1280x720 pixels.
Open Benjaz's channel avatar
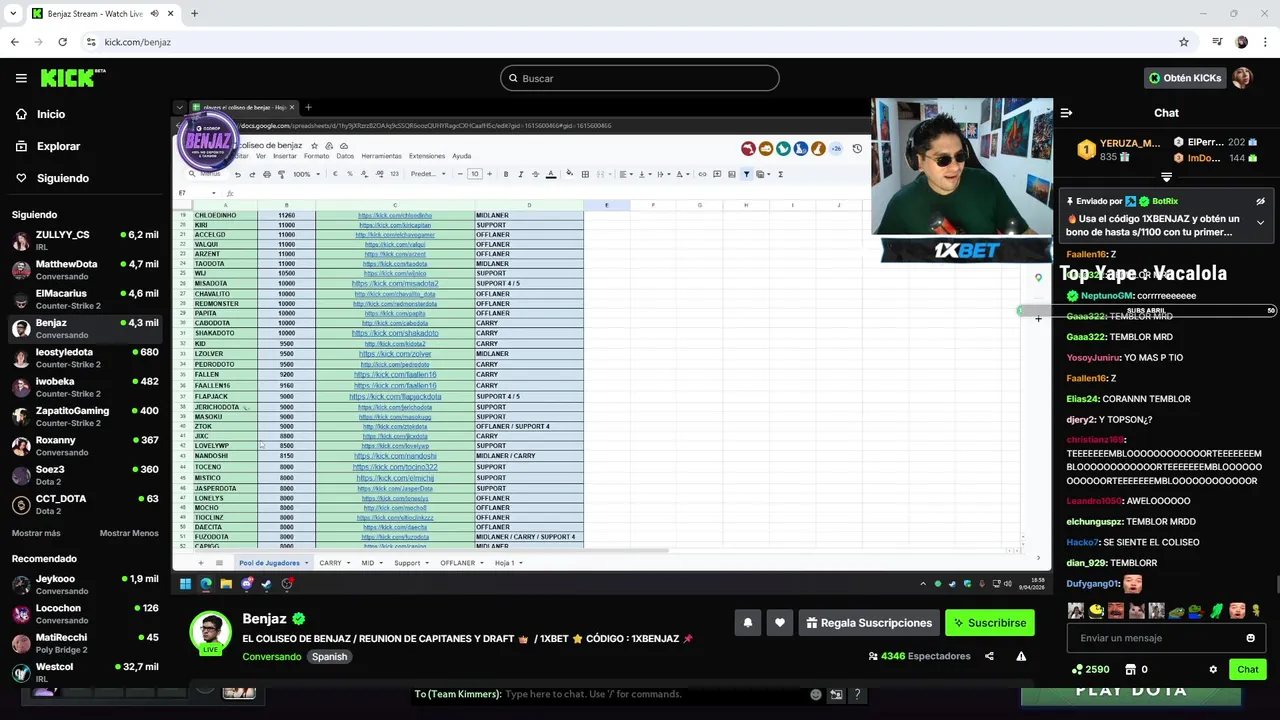(x=211, y=632)
